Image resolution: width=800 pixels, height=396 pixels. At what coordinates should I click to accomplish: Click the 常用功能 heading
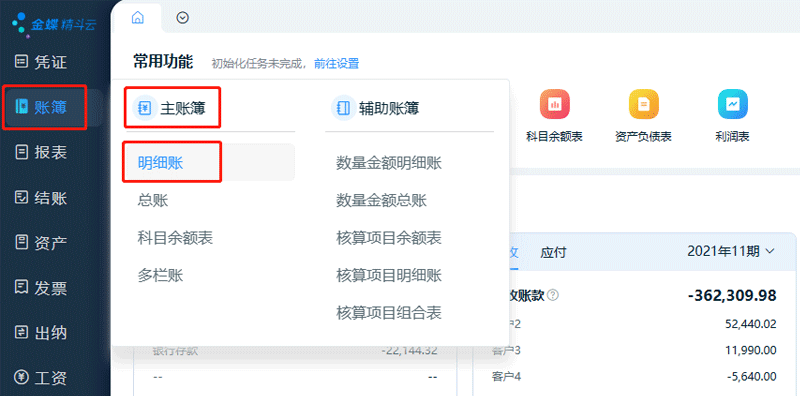pyautogui.click(x=163, y=62)
